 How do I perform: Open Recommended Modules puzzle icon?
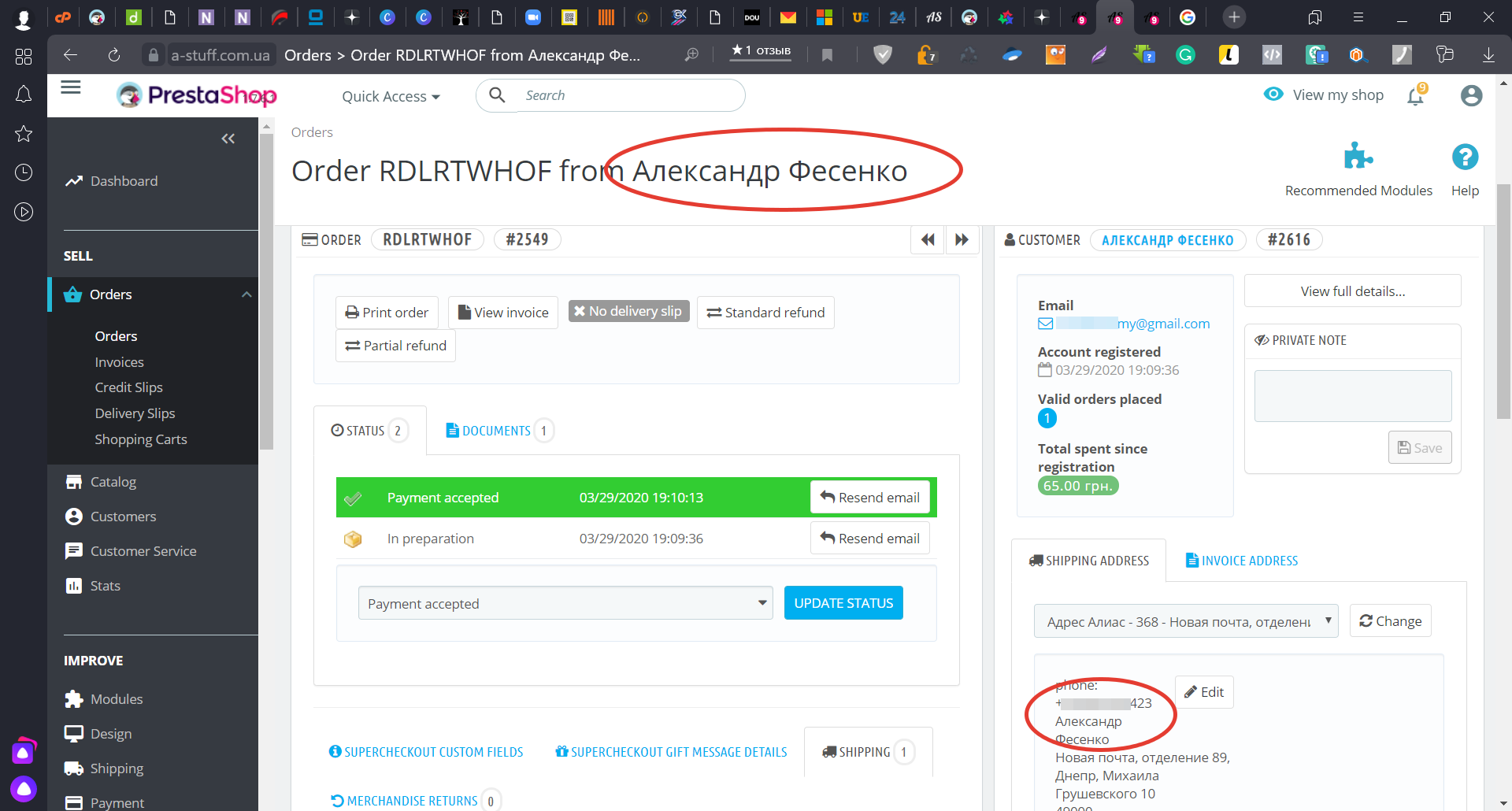coord(1358,156)
